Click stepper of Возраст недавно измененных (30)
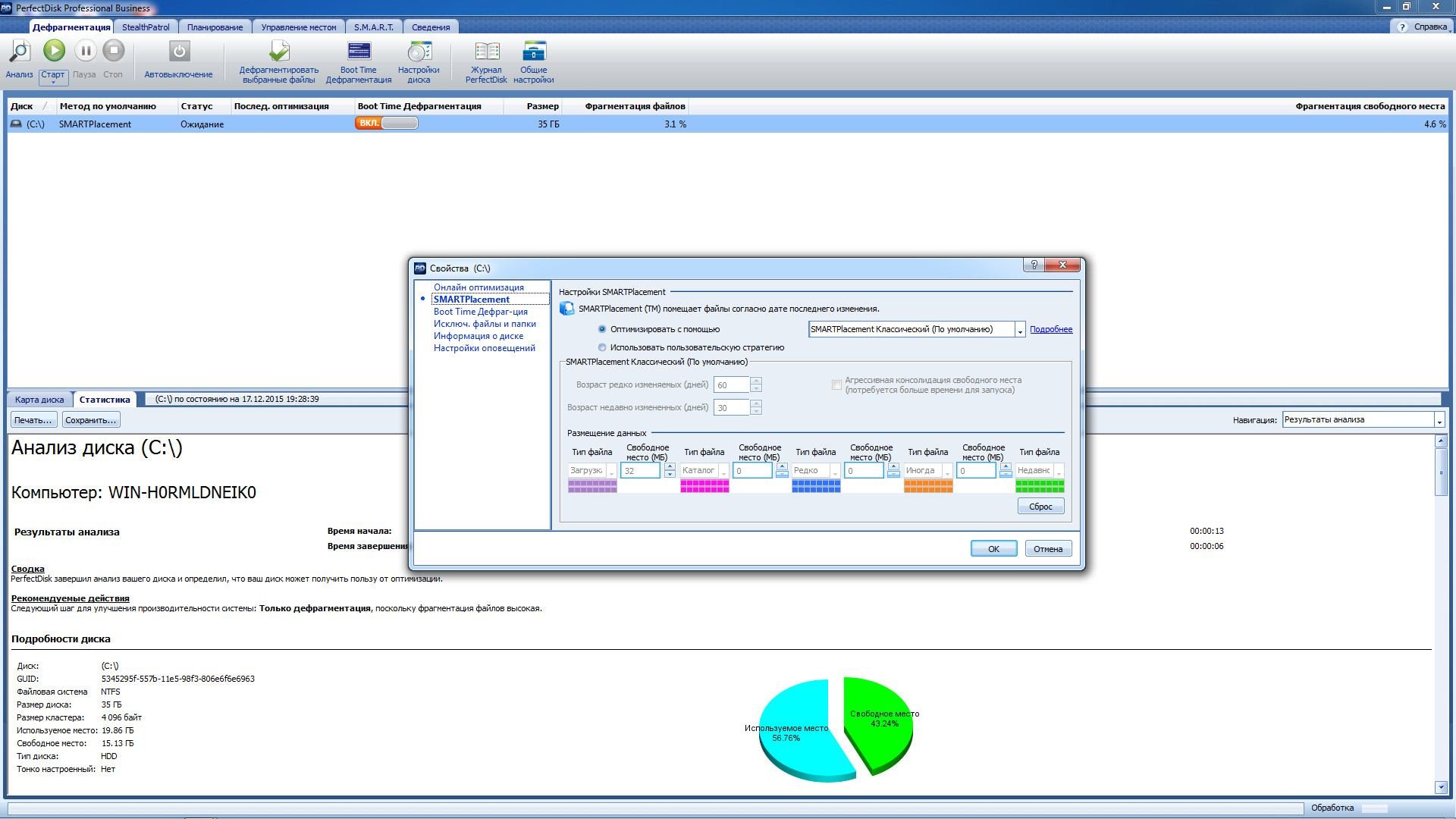Image resolution: width=1456 pixels, height=819 pixels. pyautogui.click(x=755, y=408)
